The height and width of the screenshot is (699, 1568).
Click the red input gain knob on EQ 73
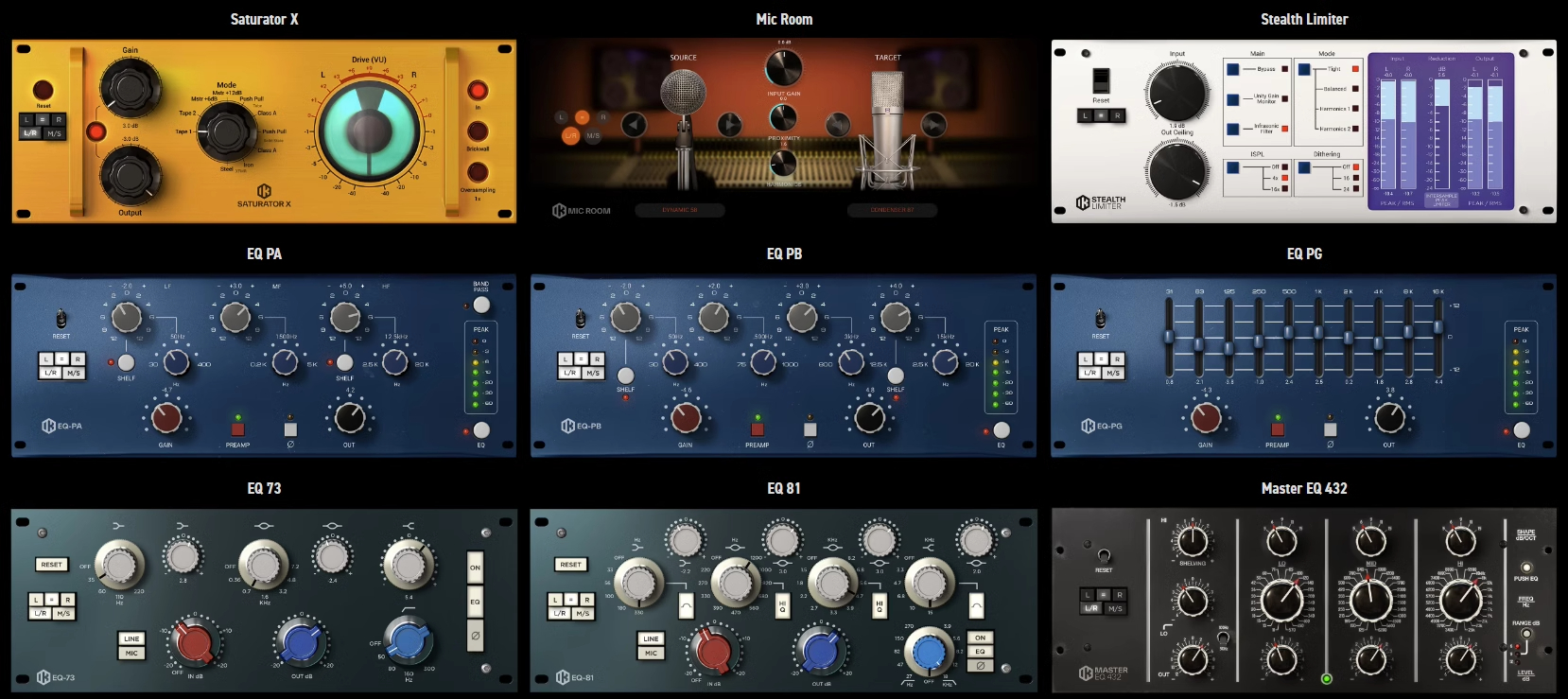tap(195, 641)
